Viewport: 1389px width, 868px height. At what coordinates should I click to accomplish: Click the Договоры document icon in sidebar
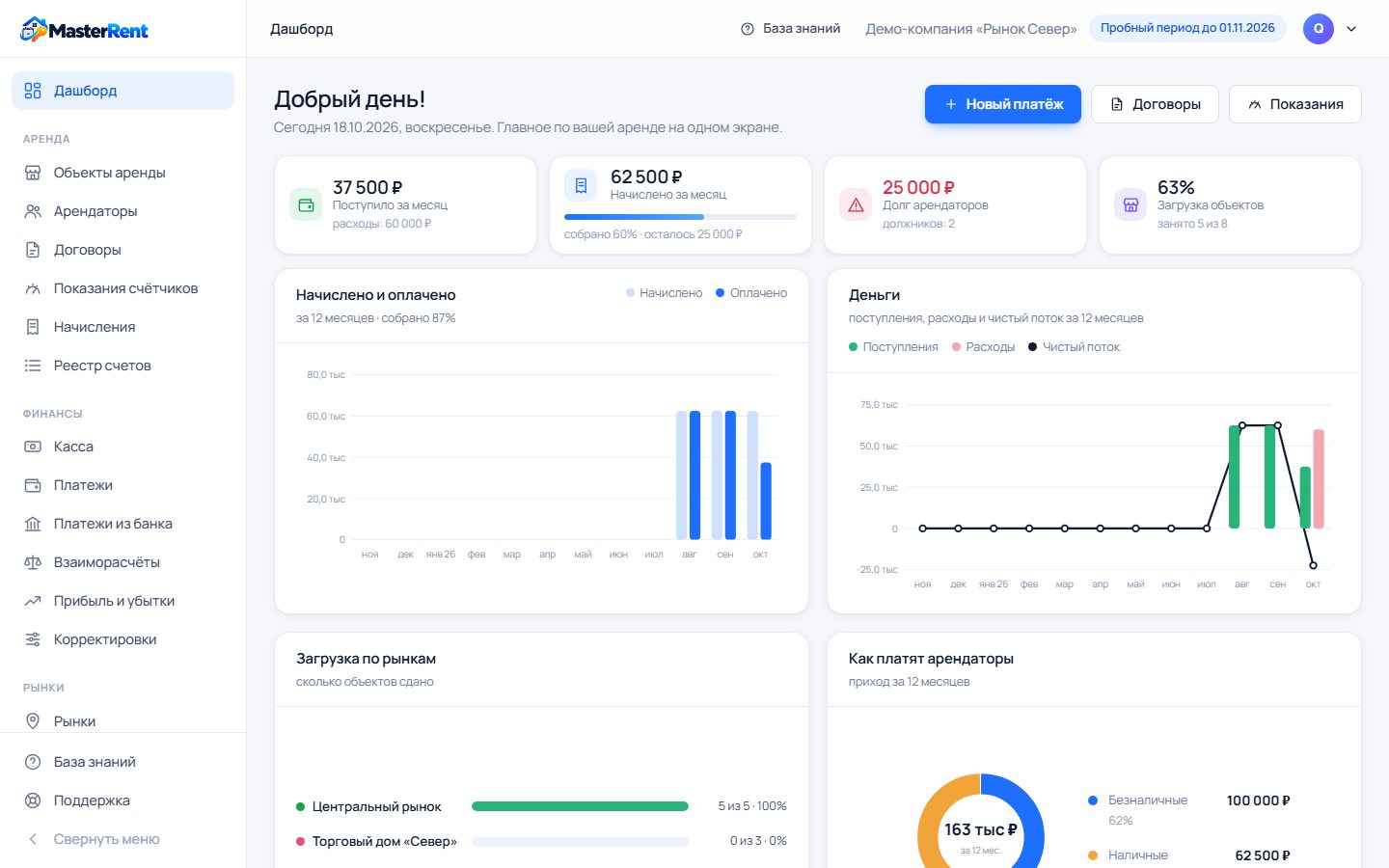point(33,250)
